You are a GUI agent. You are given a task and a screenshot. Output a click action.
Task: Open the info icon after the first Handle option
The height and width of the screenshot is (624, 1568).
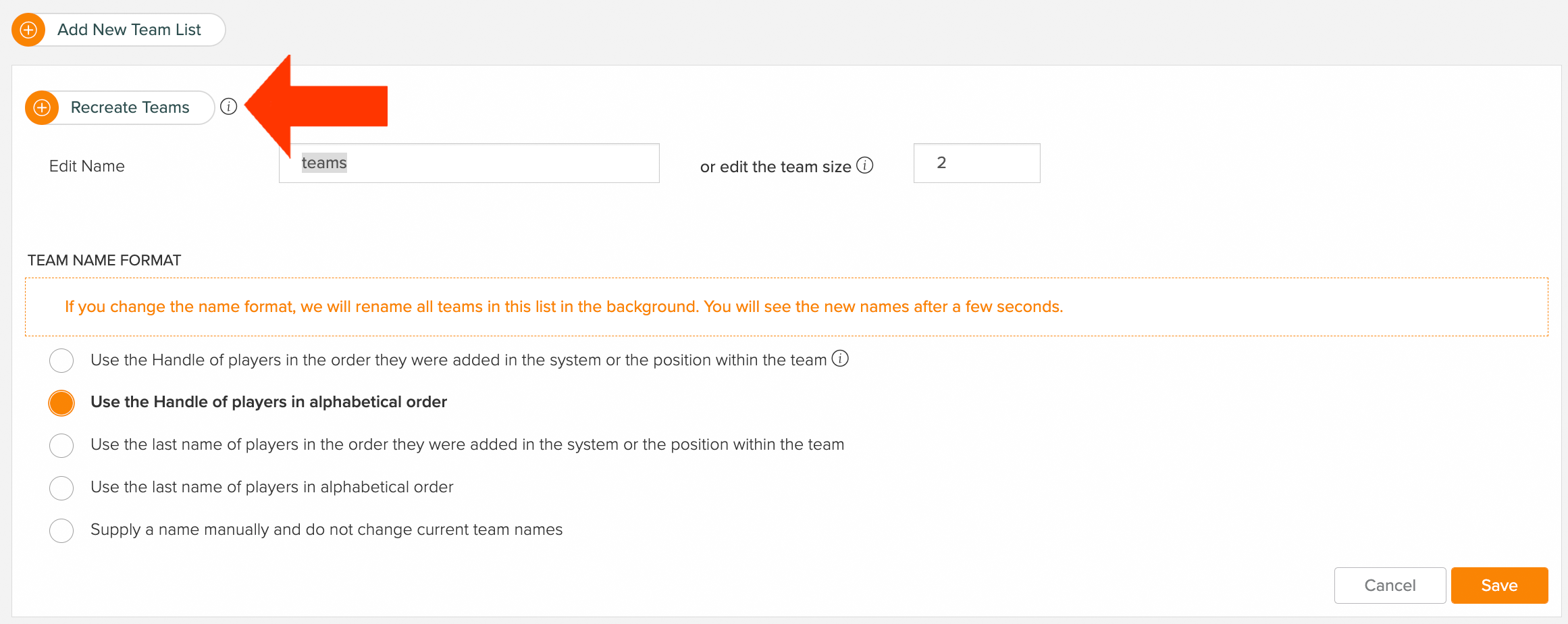(x=840, y=359)
